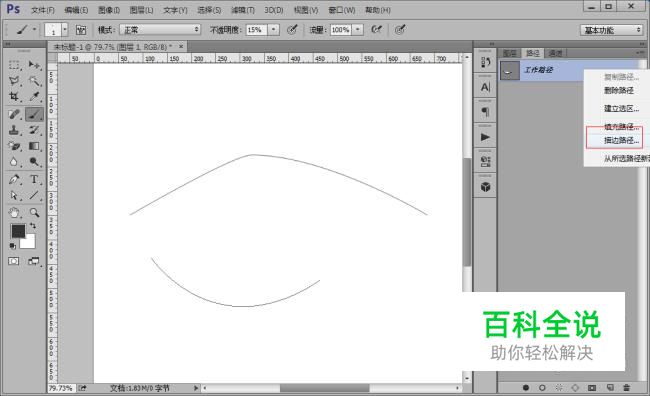This screenshot has height=396, width=650.
Task: Select the Magic Wand tool
Action: click(34, 81)
